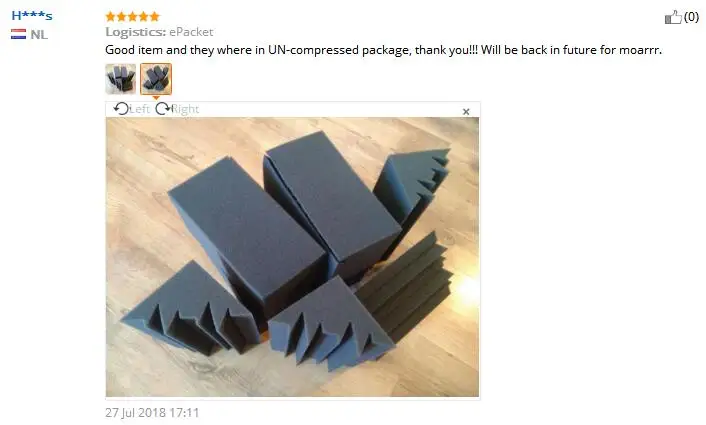
Task: Open the first review photo thumbnail
Action: [121, 79]
